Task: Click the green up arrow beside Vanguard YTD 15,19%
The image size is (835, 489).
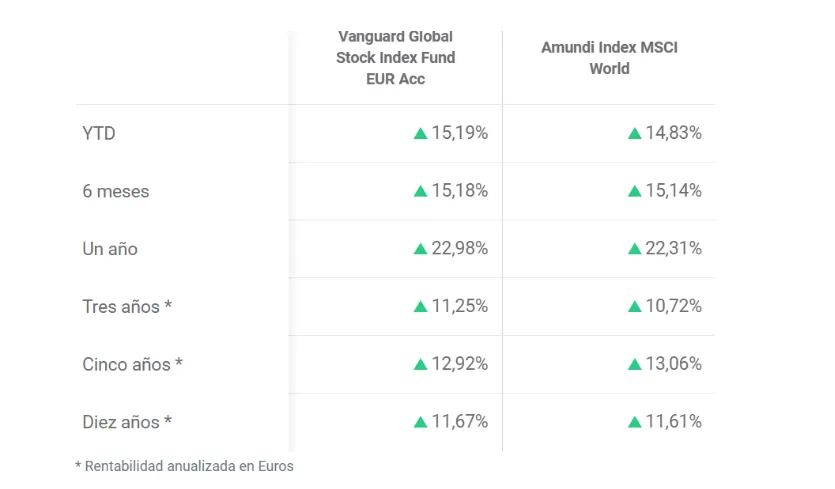Action: pyautogui.click(x=420, y=133)
